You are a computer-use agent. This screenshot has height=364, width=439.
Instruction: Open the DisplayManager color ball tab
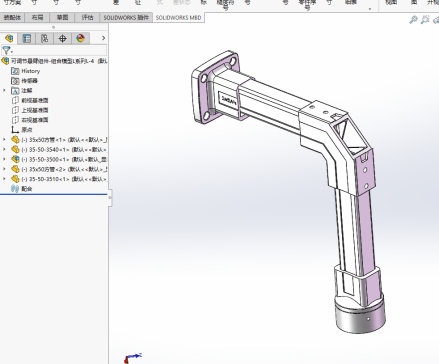pos(80,38)
